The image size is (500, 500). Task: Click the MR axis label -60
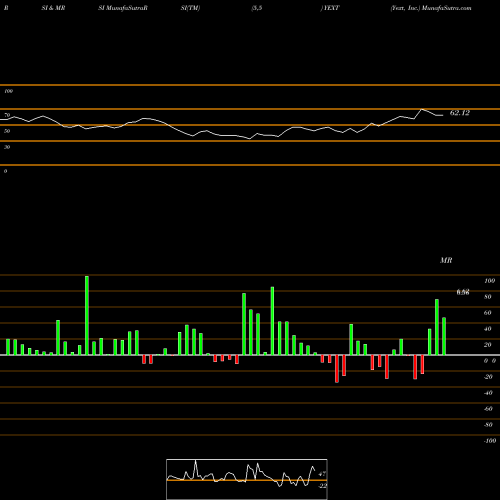(x=488, y=409)
